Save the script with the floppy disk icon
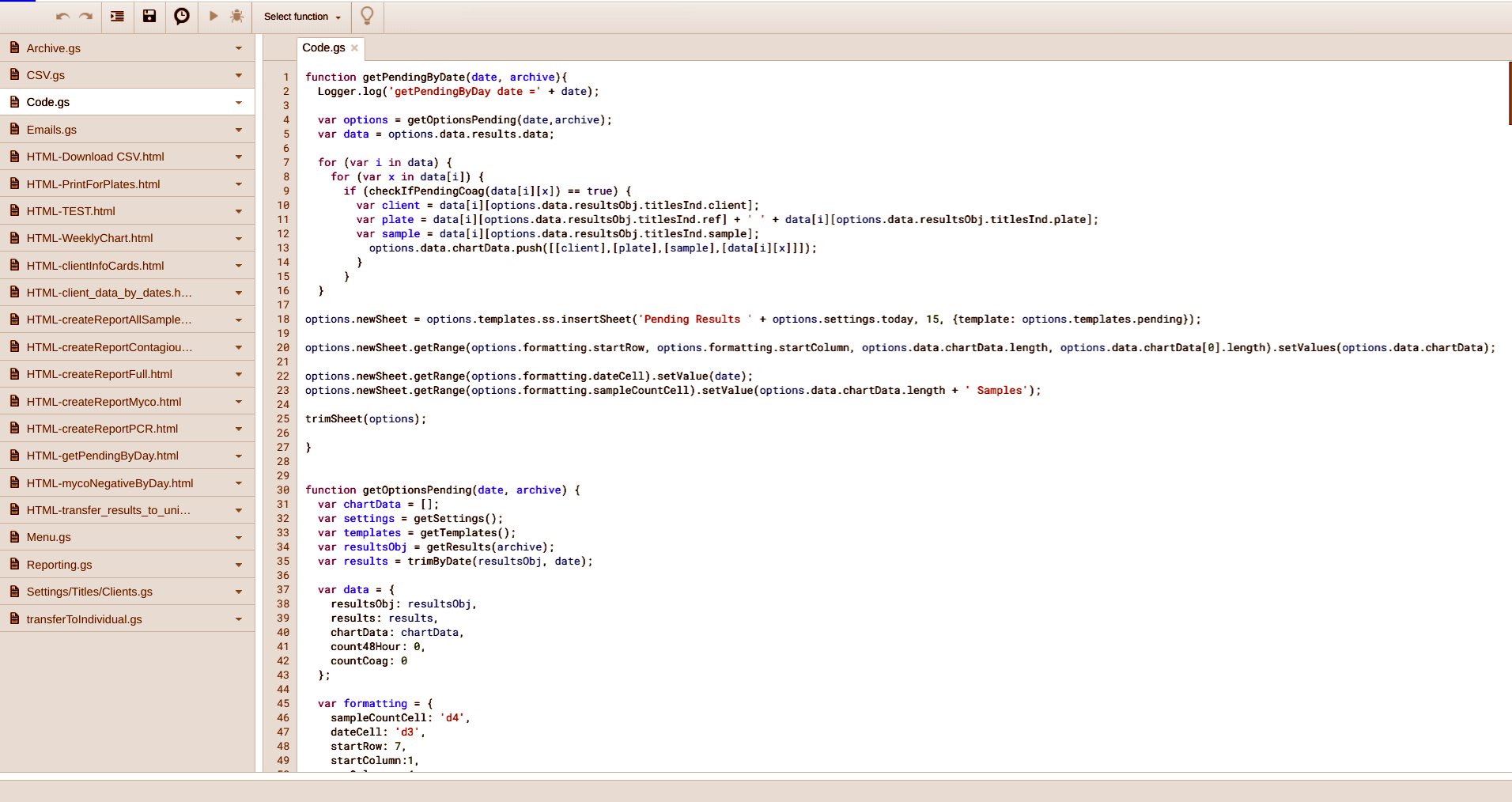 point(149,17)
